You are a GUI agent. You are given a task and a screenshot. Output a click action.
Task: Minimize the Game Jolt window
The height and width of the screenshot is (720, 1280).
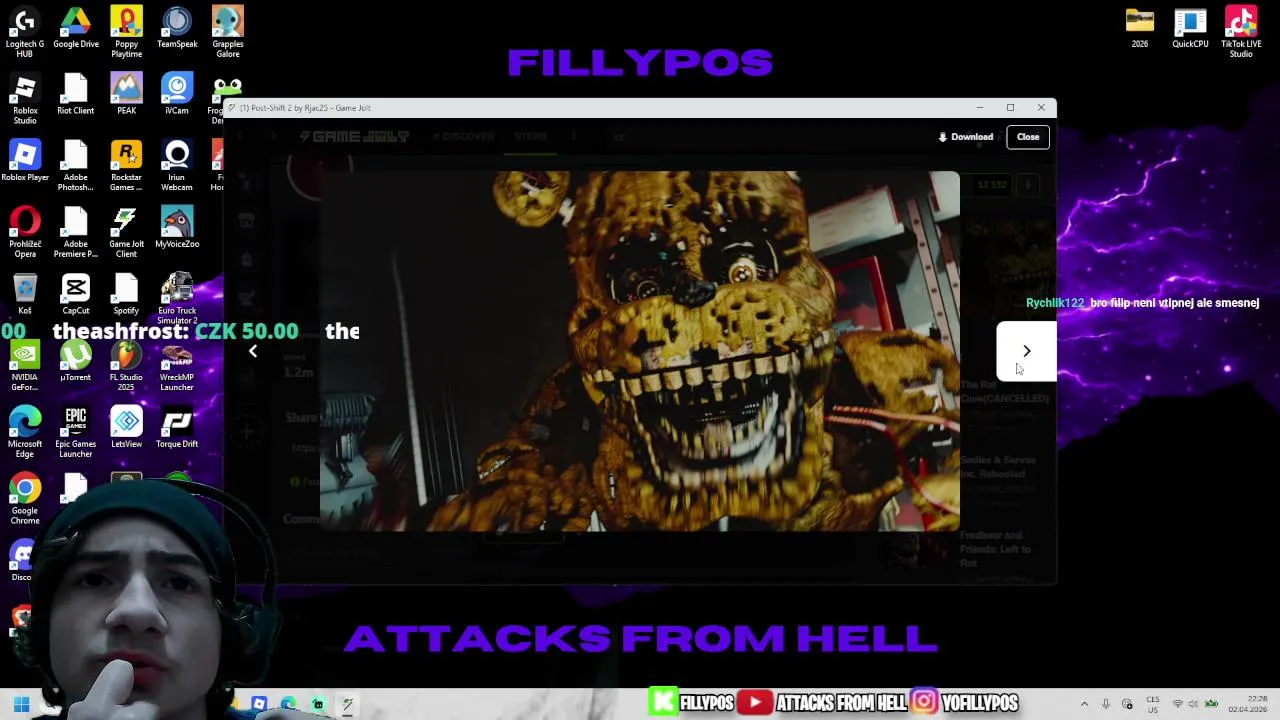tap(981, 107)
